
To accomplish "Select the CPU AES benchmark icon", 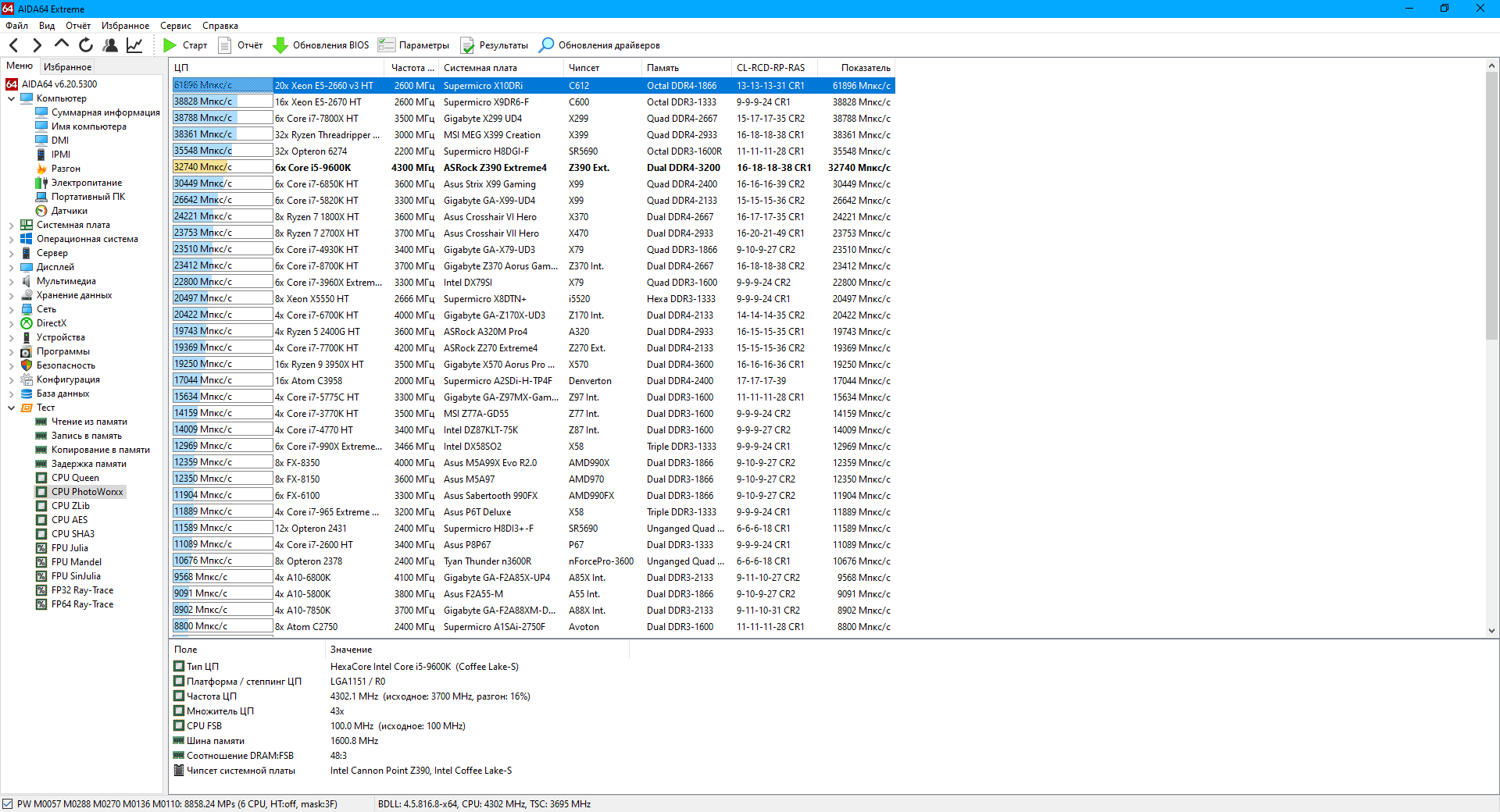I will coord(41,520).
